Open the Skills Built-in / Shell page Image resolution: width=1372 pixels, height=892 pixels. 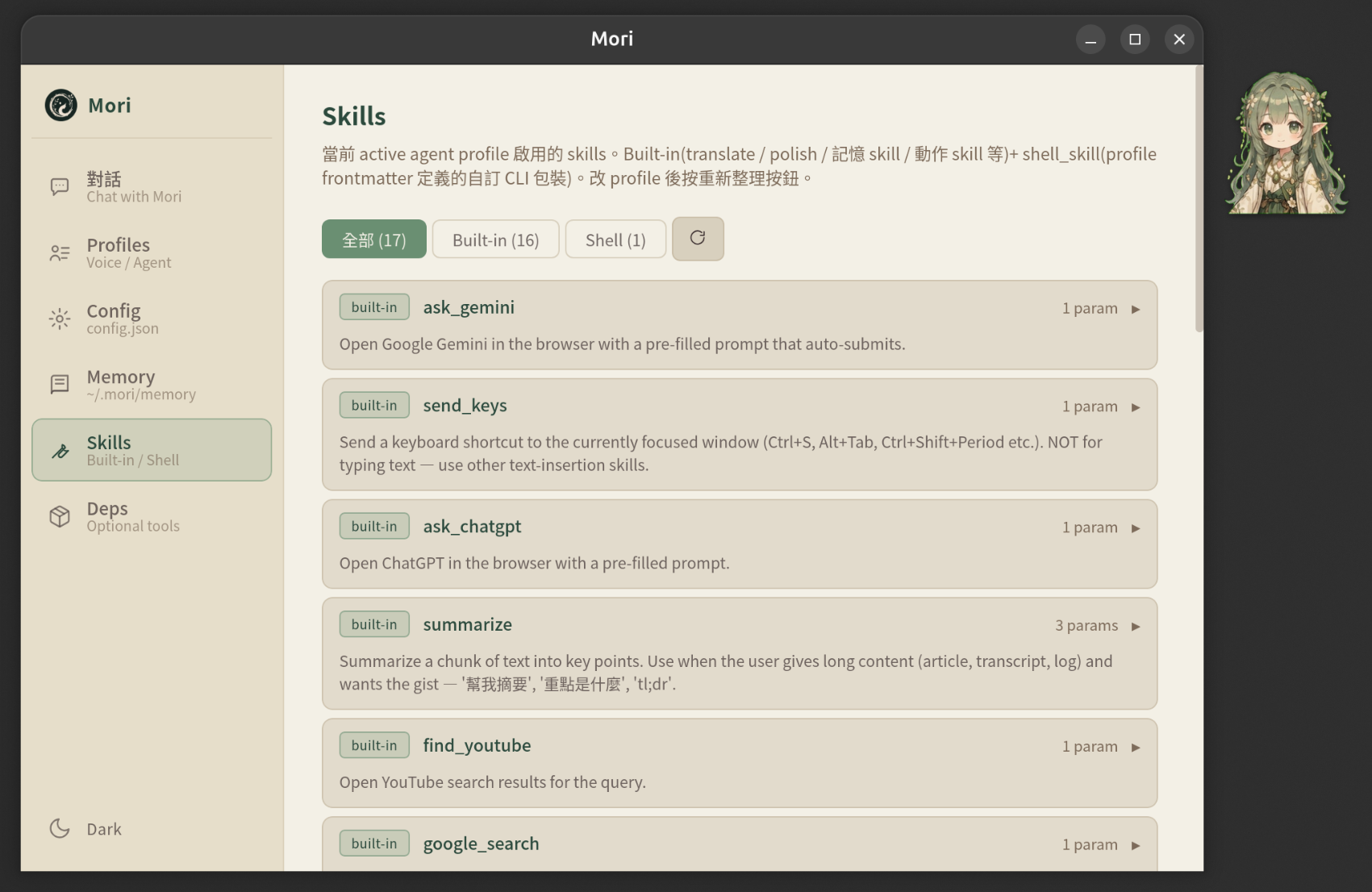pos(152,450)
